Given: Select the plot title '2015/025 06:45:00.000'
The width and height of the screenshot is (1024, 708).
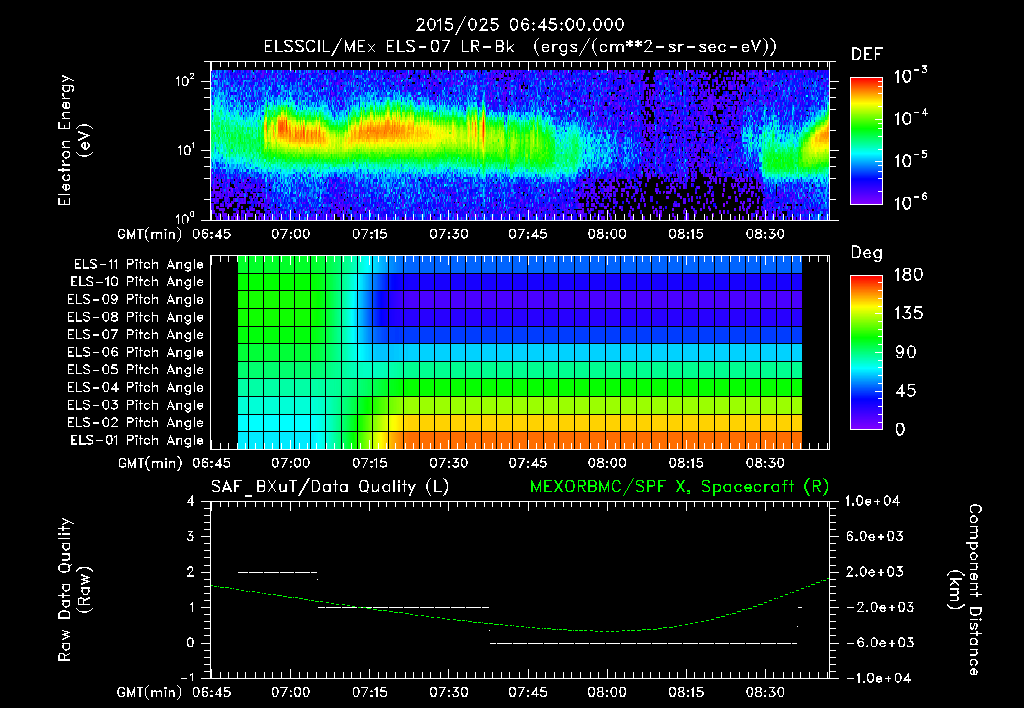Looking at the screenshot, I should (x=520, y=25).
